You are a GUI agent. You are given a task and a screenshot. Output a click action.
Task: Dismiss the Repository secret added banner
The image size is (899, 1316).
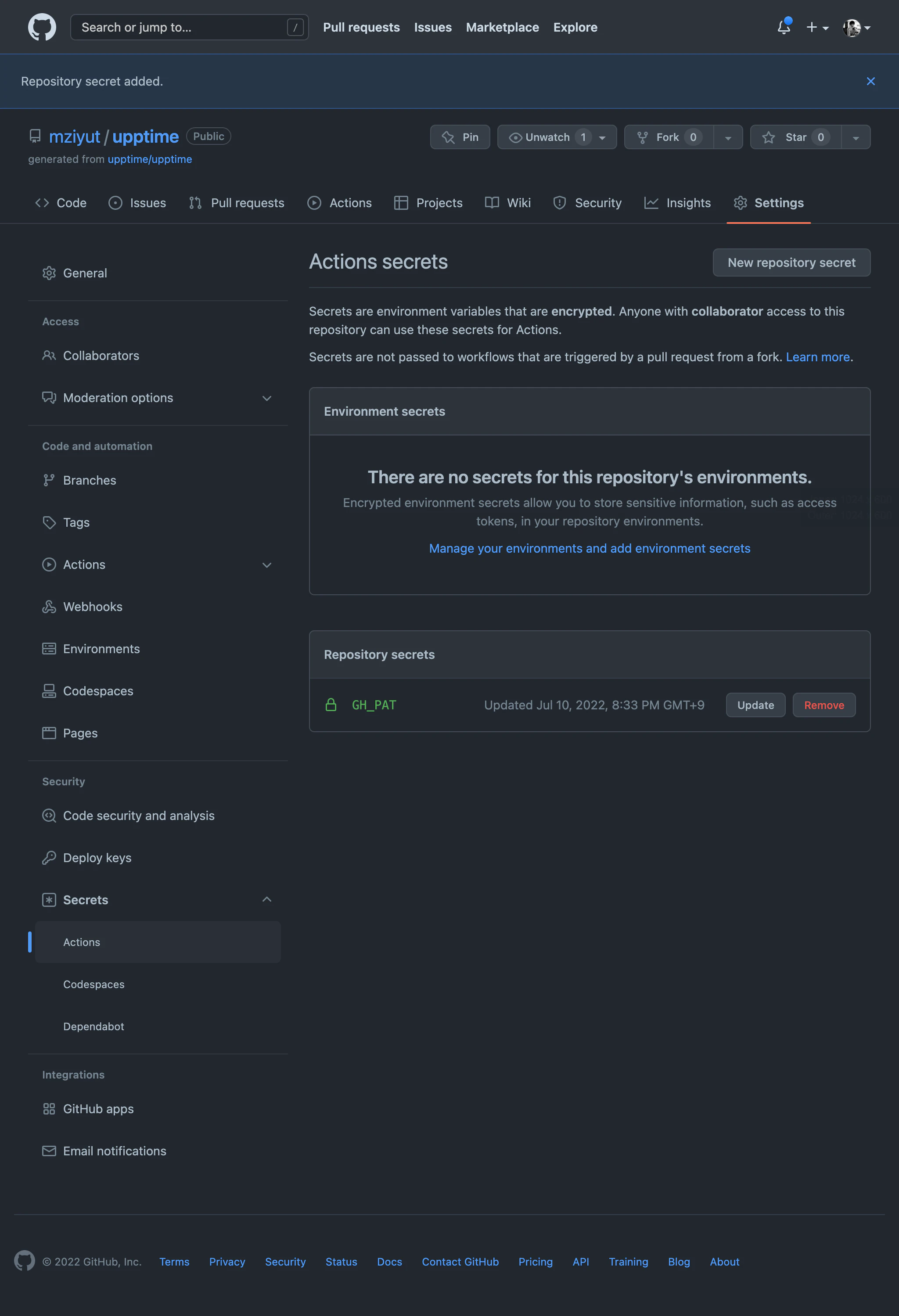pyautogui.click(x=870, y=82)
